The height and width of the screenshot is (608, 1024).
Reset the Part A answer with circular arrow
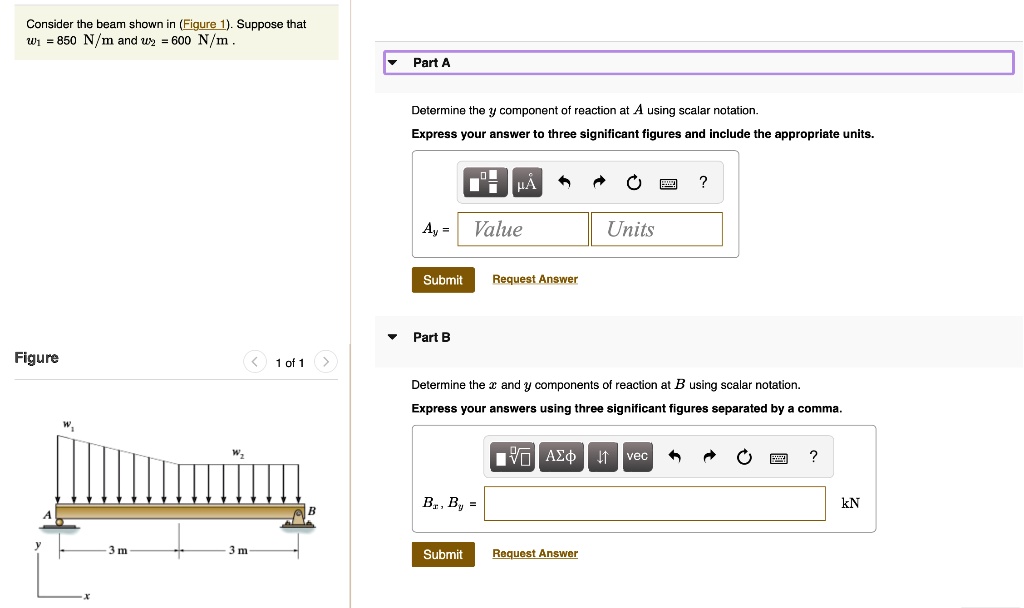pos(633,183)
